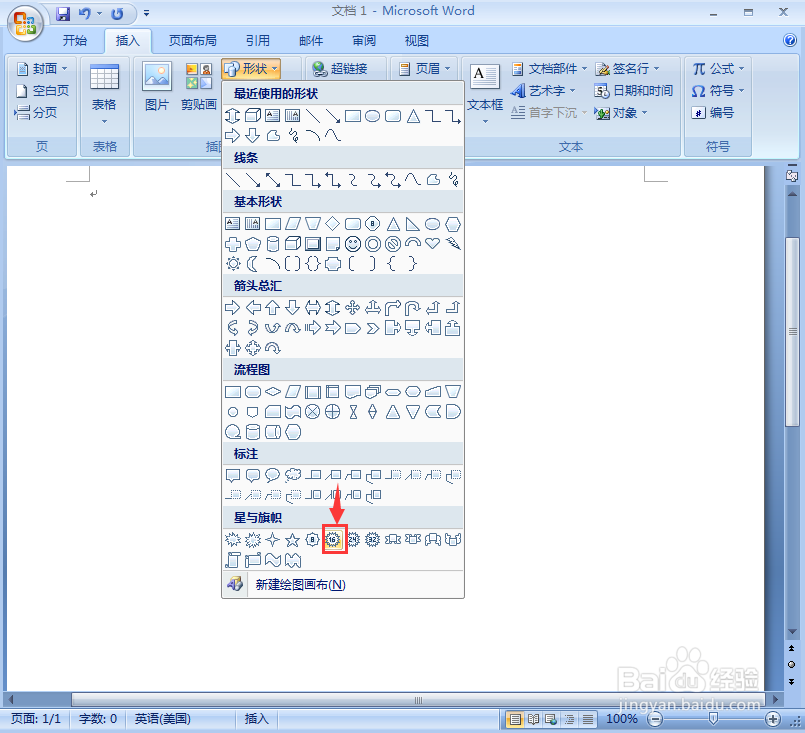Switch to the Home (开始) tab
This screenshot has height=733, width=805.
point(74,40)
